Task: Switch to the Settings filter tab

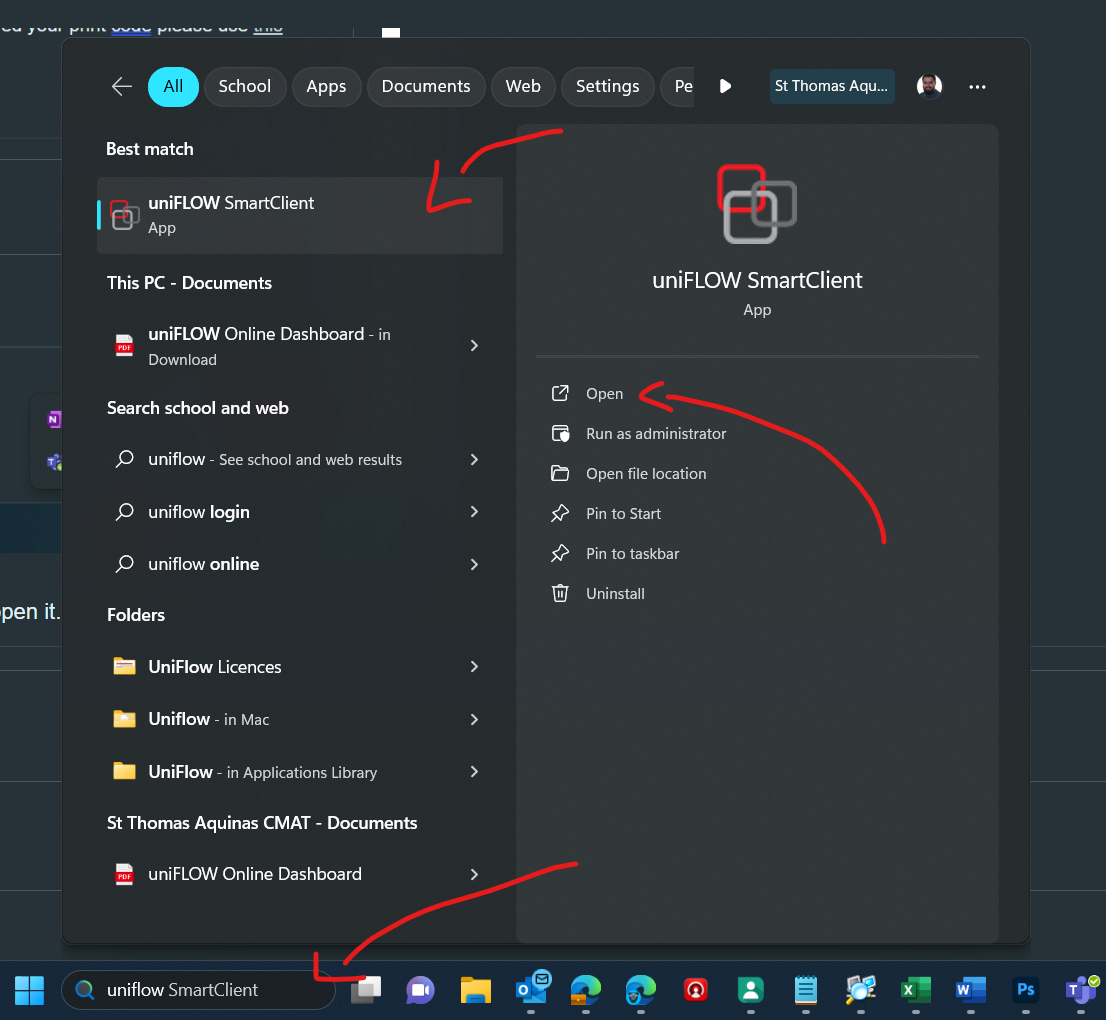Action: click(x=607, y=86)
